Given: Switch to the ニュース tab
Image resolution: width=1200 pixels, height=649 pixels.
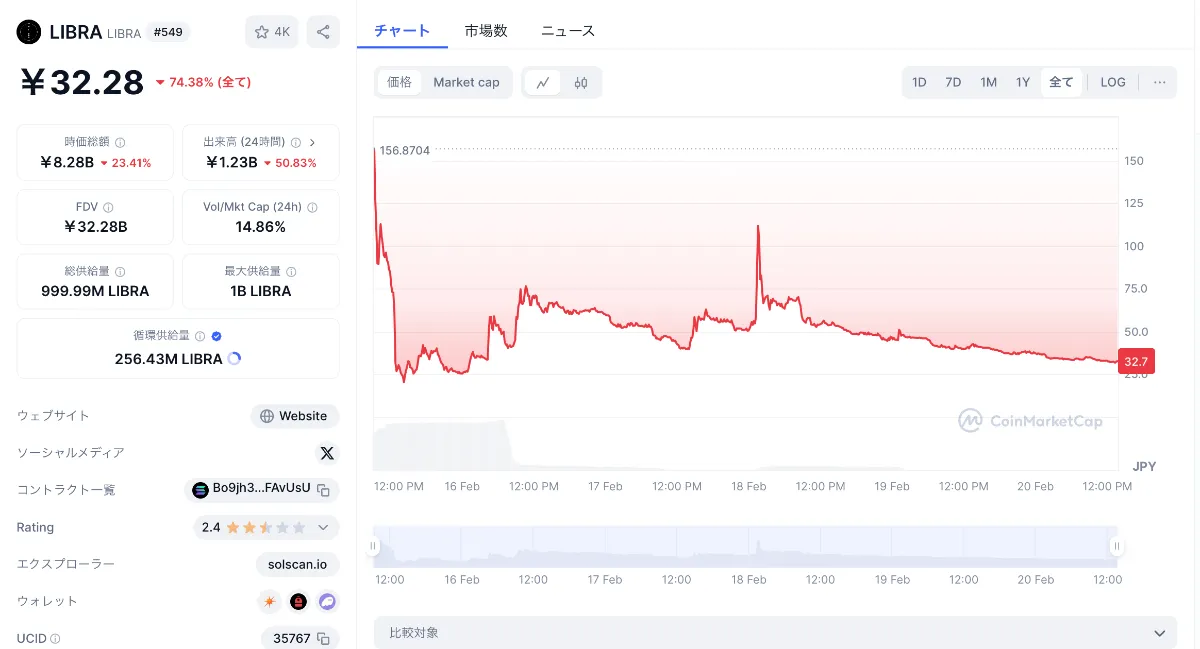Looking at the screenshot, I should click(567, 31).
